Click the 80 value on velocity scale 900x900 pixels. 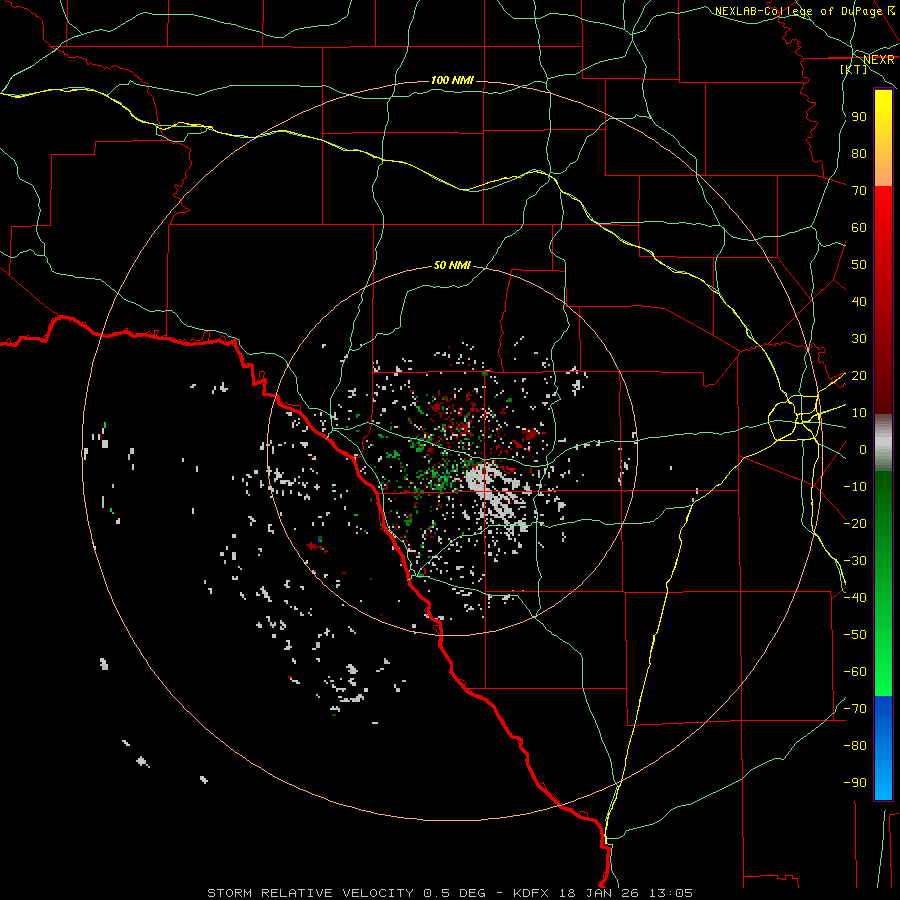click(x=859, y=154)
